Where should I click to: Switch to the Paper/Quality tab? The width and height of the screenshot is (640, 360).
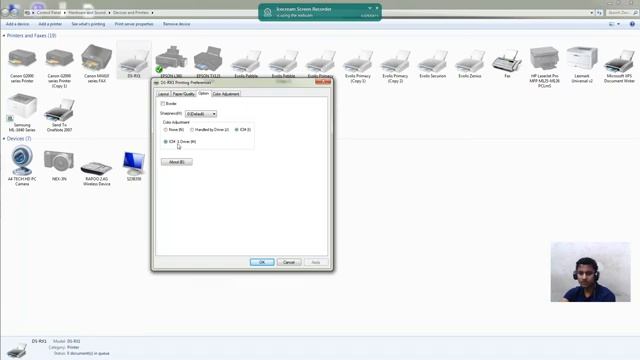coord(183,94)
